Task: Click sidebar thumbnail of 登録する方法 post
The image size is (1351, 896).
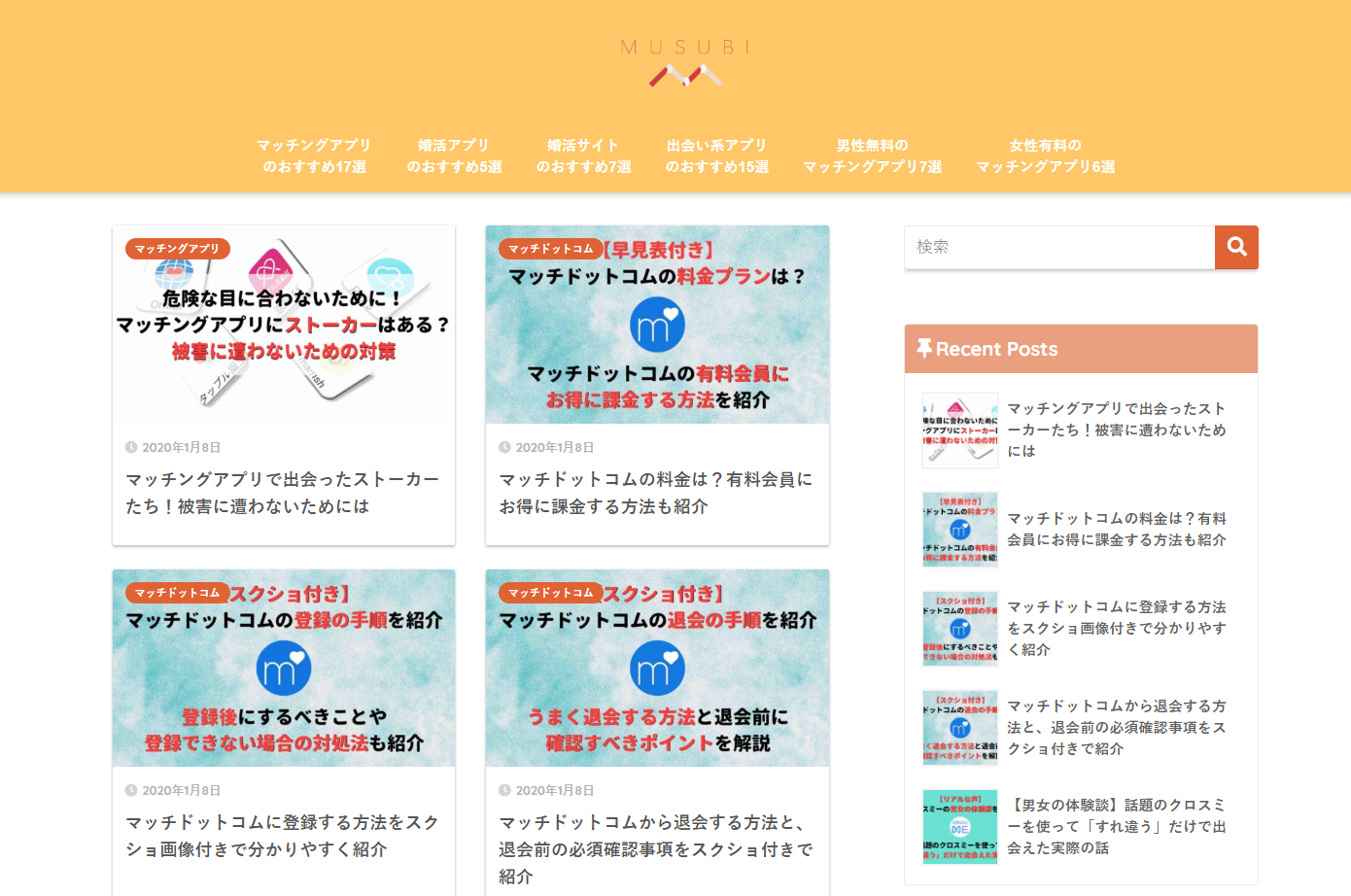Action: [x=960, y=629]
